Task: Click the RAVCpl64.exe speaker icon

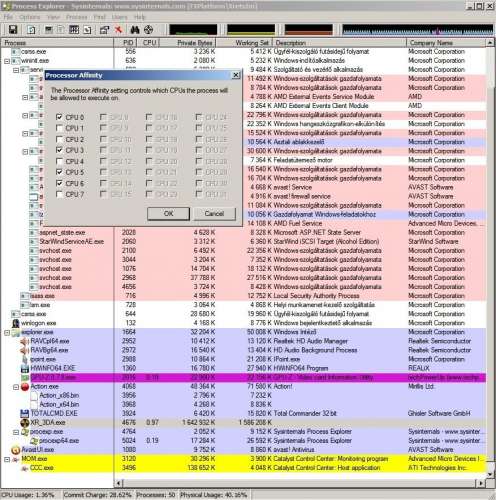Action: click(x=24, y=341)
